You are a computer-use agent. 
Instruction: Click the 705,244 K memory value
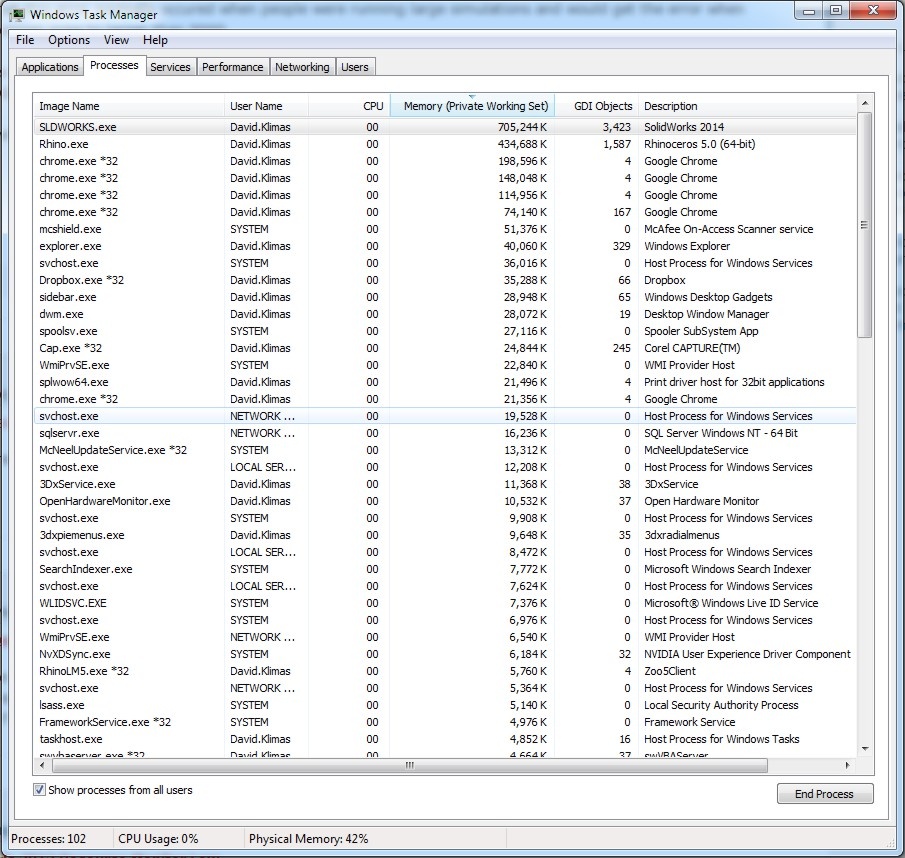(522, 127)
